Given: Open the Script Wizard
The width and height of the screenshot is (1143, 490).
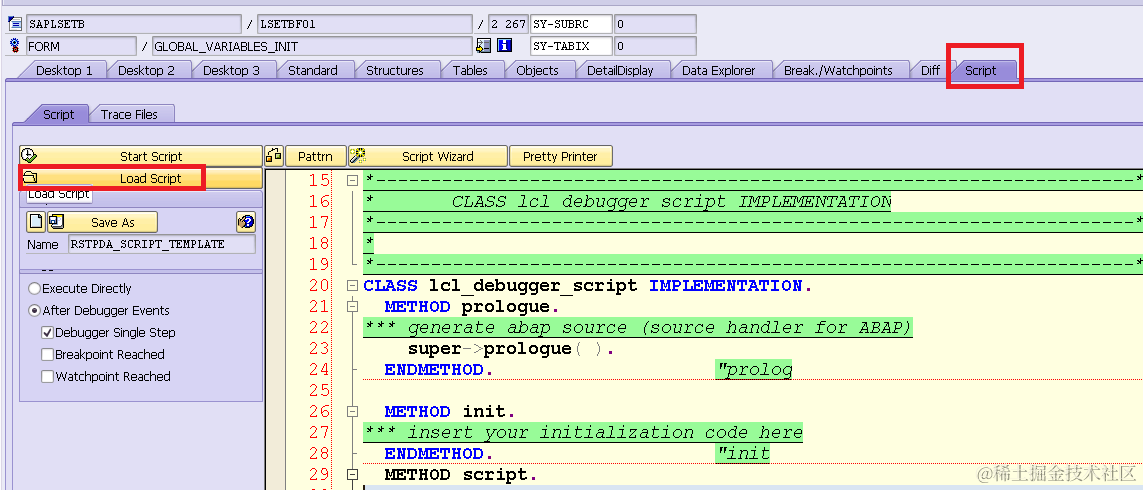Looking at the screenshot, I should point(427,156).
